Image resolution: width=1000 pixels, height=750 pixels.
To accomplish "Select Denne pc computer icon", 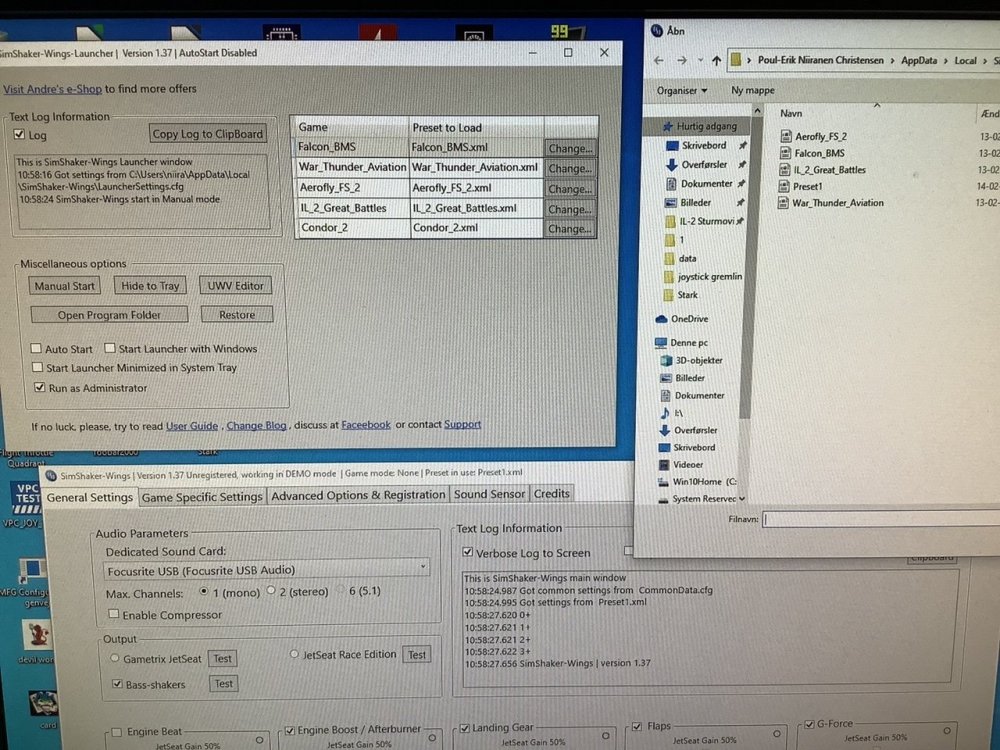I will pyautogui.click(x=661, y=343).
